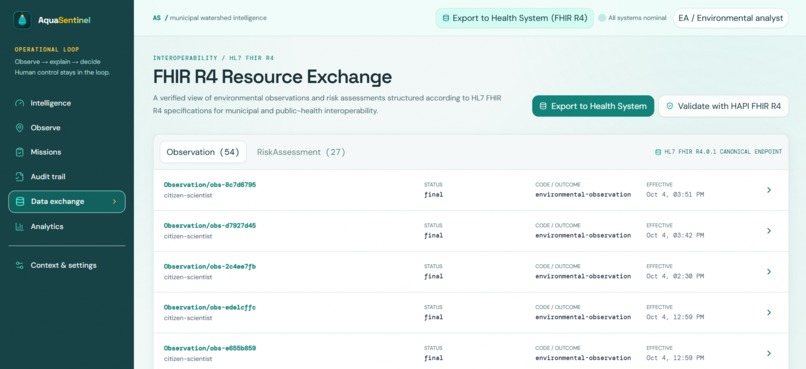
Task: Open the Missions page
Action: (x=67, y=152)
